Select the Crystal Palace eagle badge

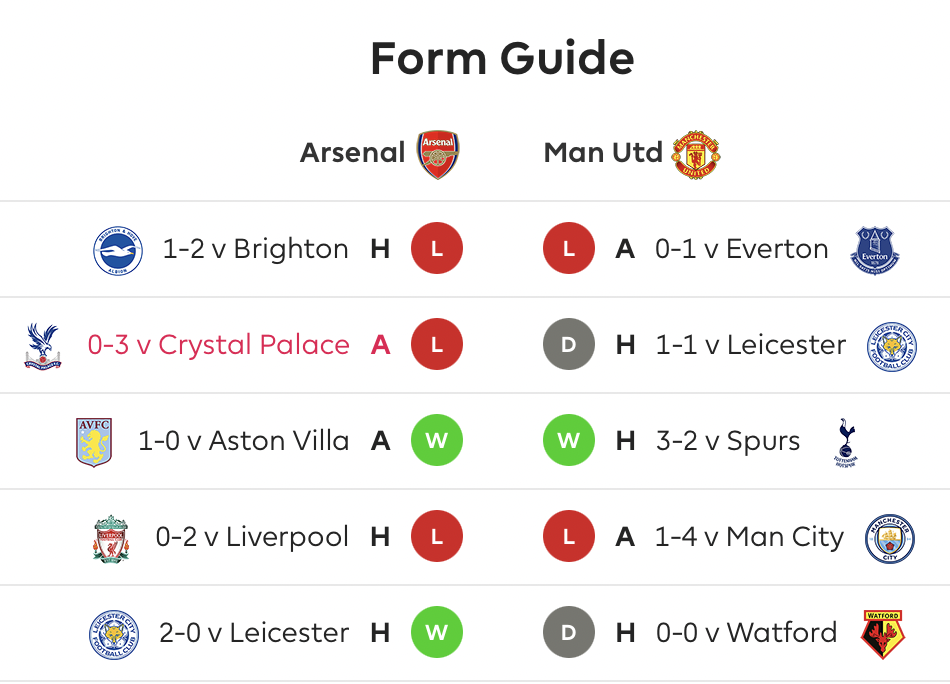tap(42, 347)
